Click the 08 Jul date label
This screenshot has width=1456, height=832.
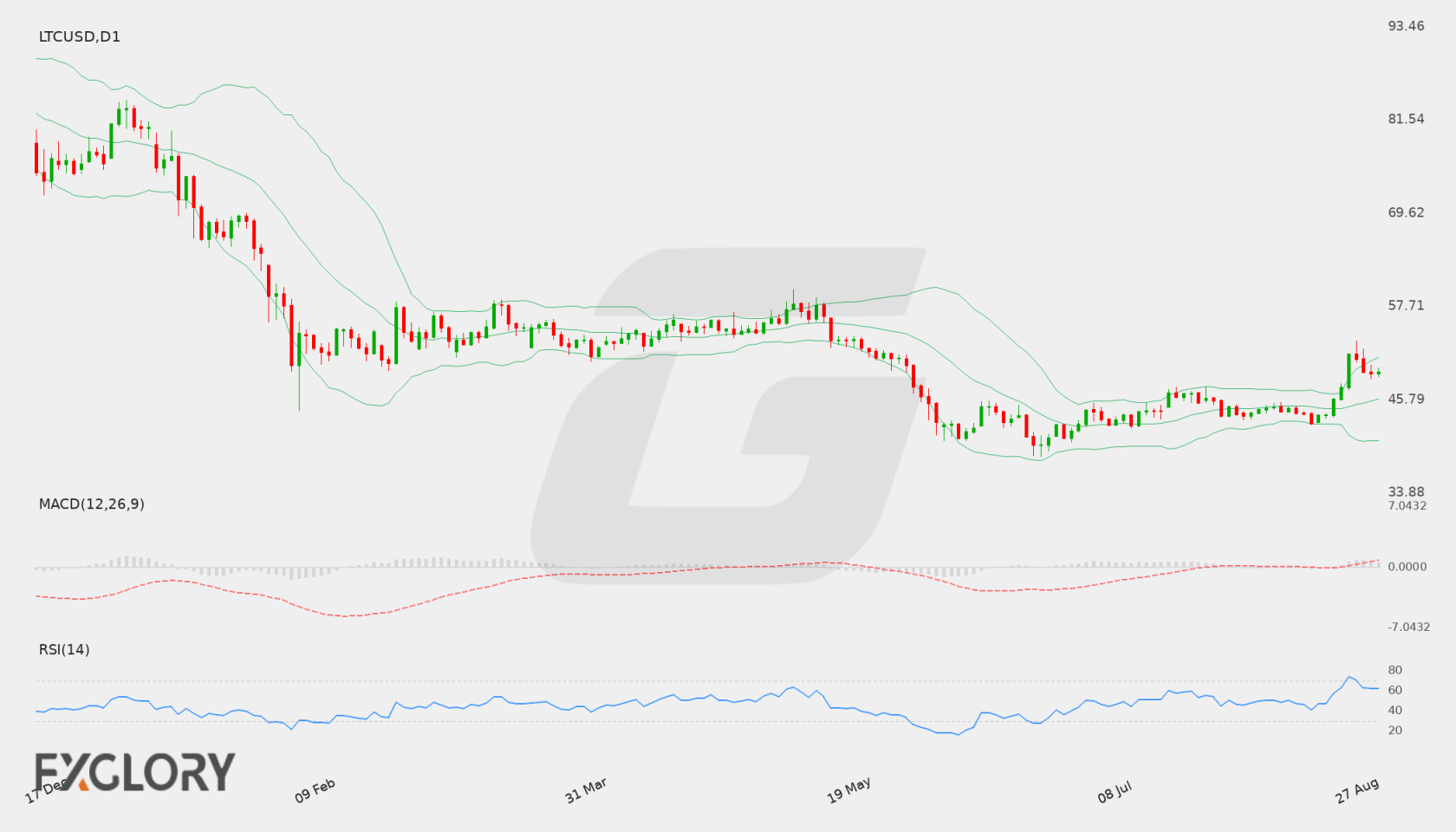[x=1115, y=791]
